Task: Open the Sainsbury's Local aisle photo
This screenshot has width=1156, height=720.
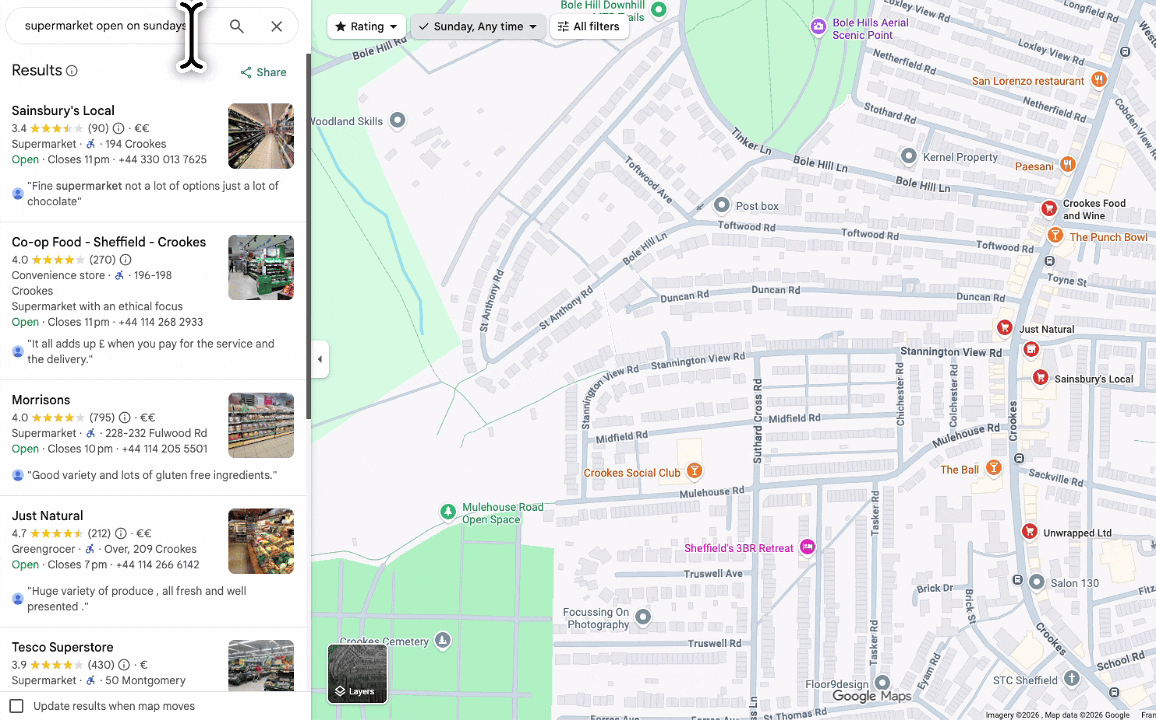Action: (x=261, y=136)
